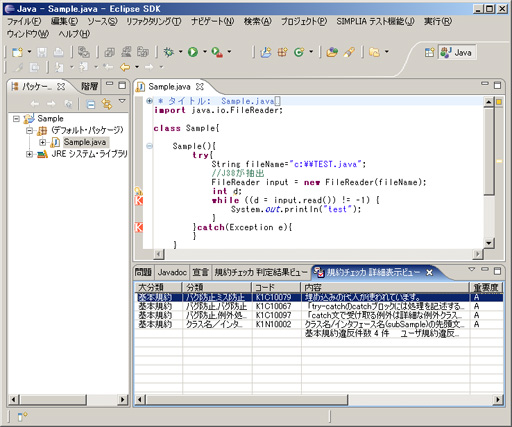
Task: Open the ヘルプ(H) menu
Action: pos(74,34)
